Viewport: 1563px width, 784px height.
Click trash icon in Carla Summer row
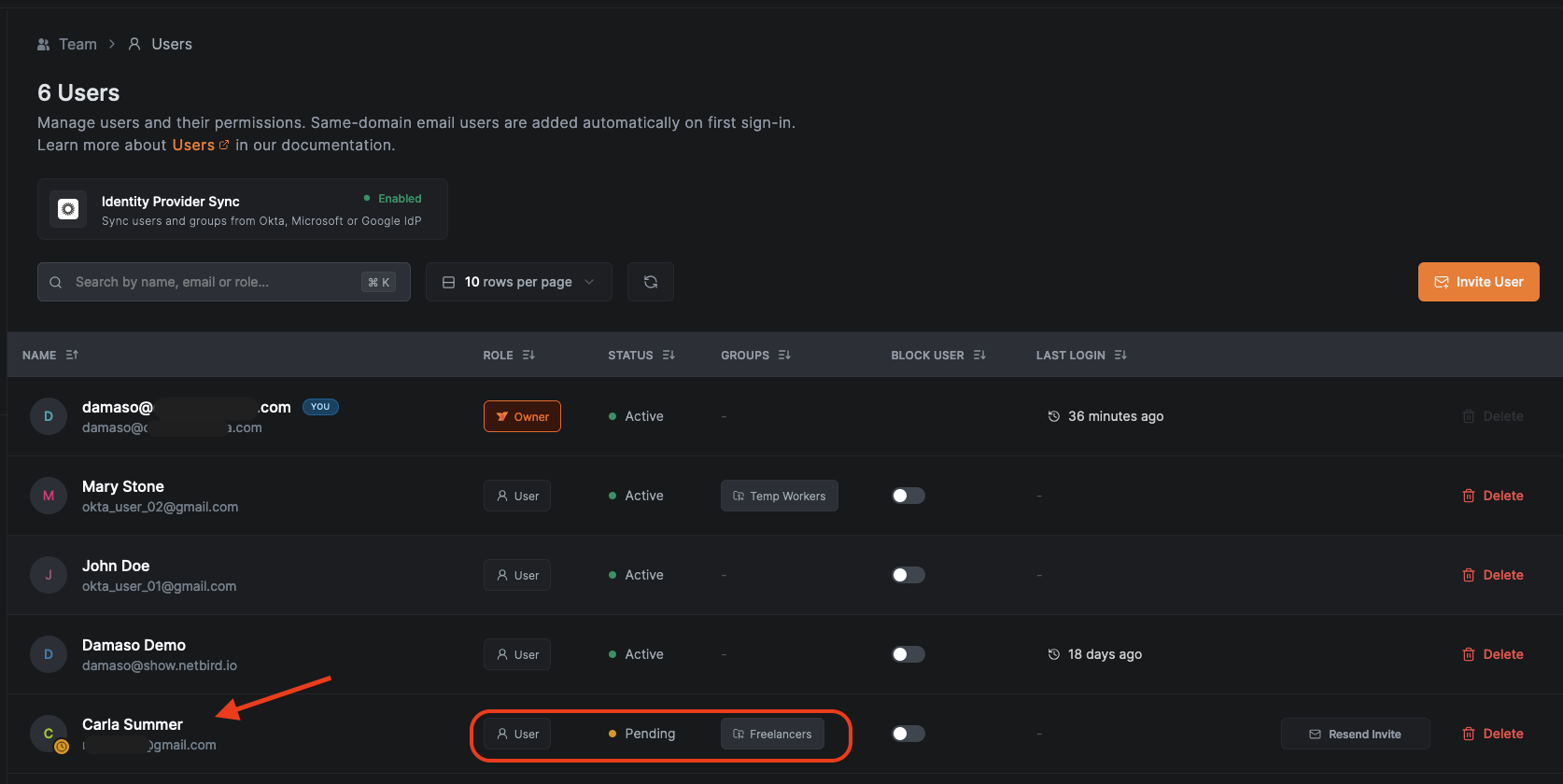coord(1469,734)
